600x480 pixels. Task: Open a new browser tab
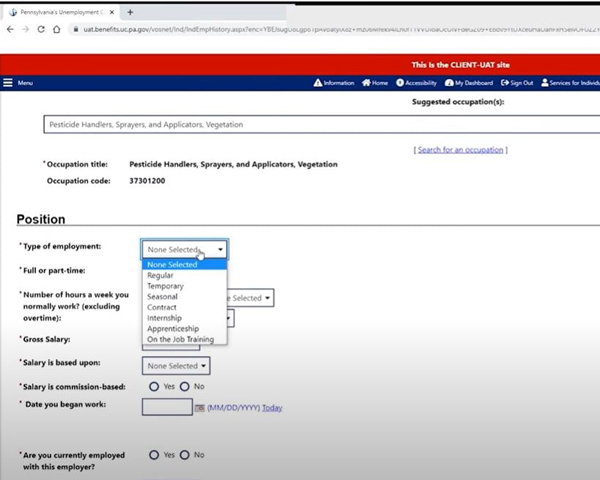pos(130,12)
